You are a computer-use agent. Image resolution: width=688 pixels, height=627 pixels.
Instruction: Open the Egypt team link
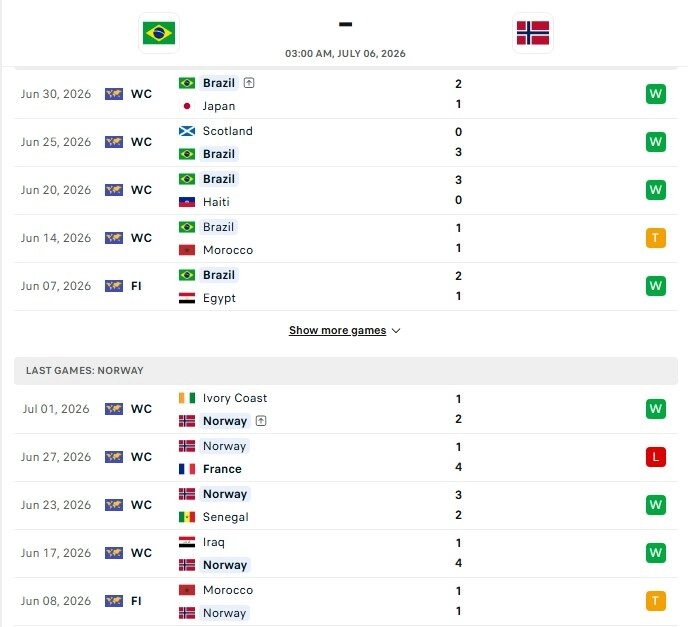(219, 298)
